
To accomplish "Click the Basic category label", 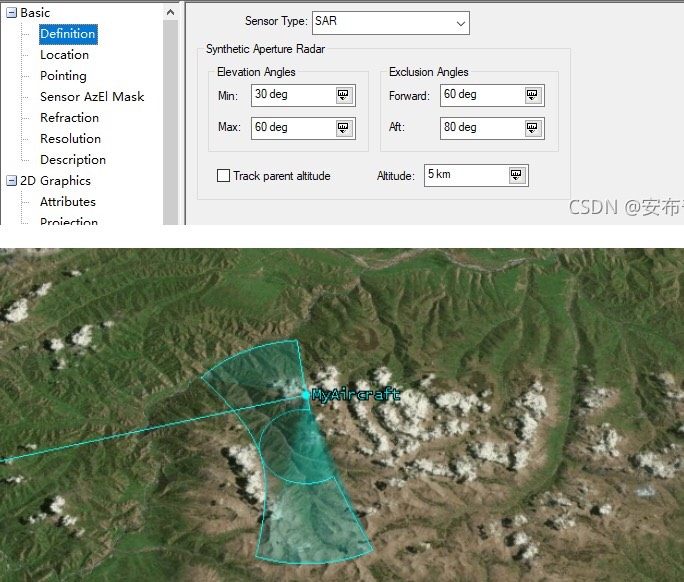I will click(x=35, y=13).
